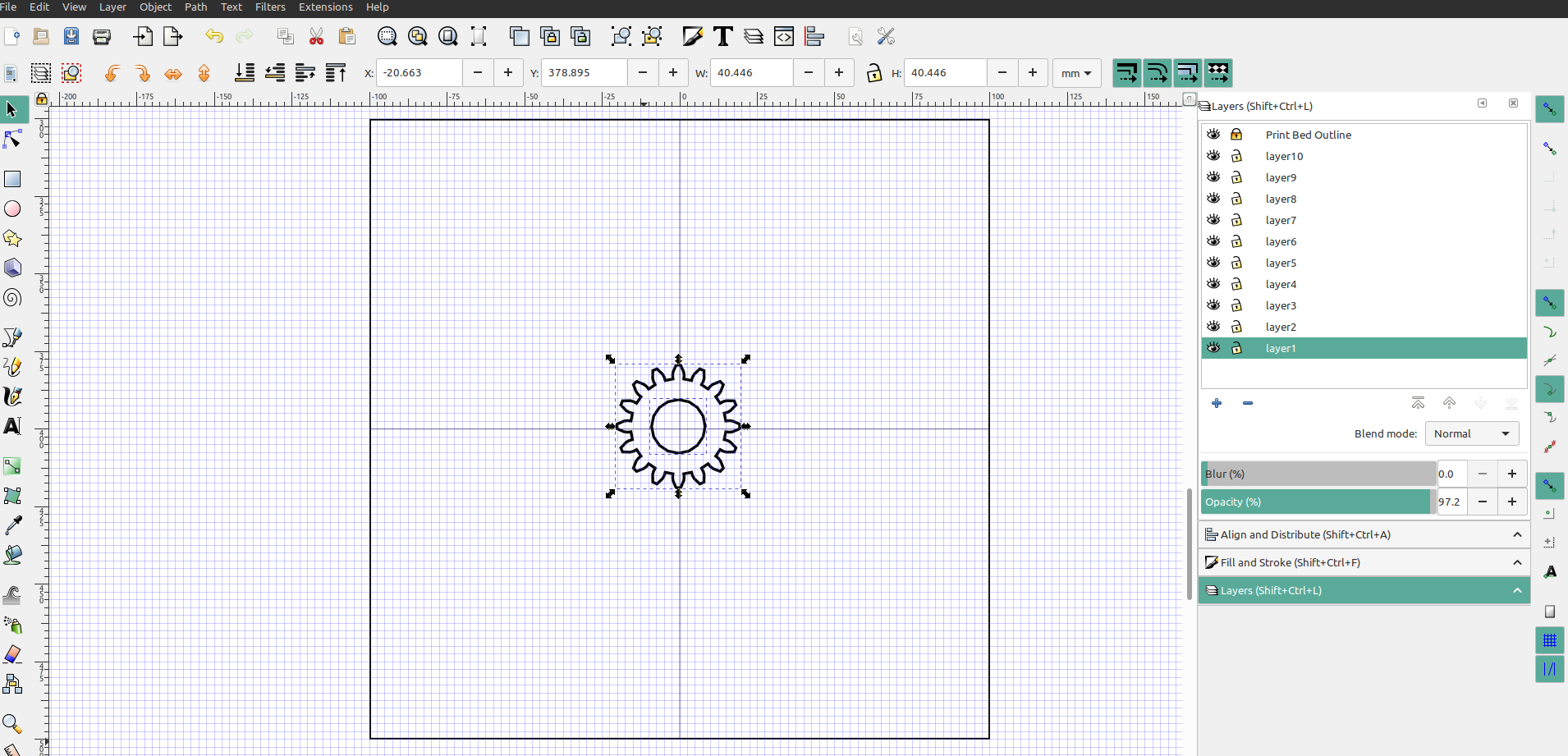Click the Undo arrow icon

click(214, 36)
